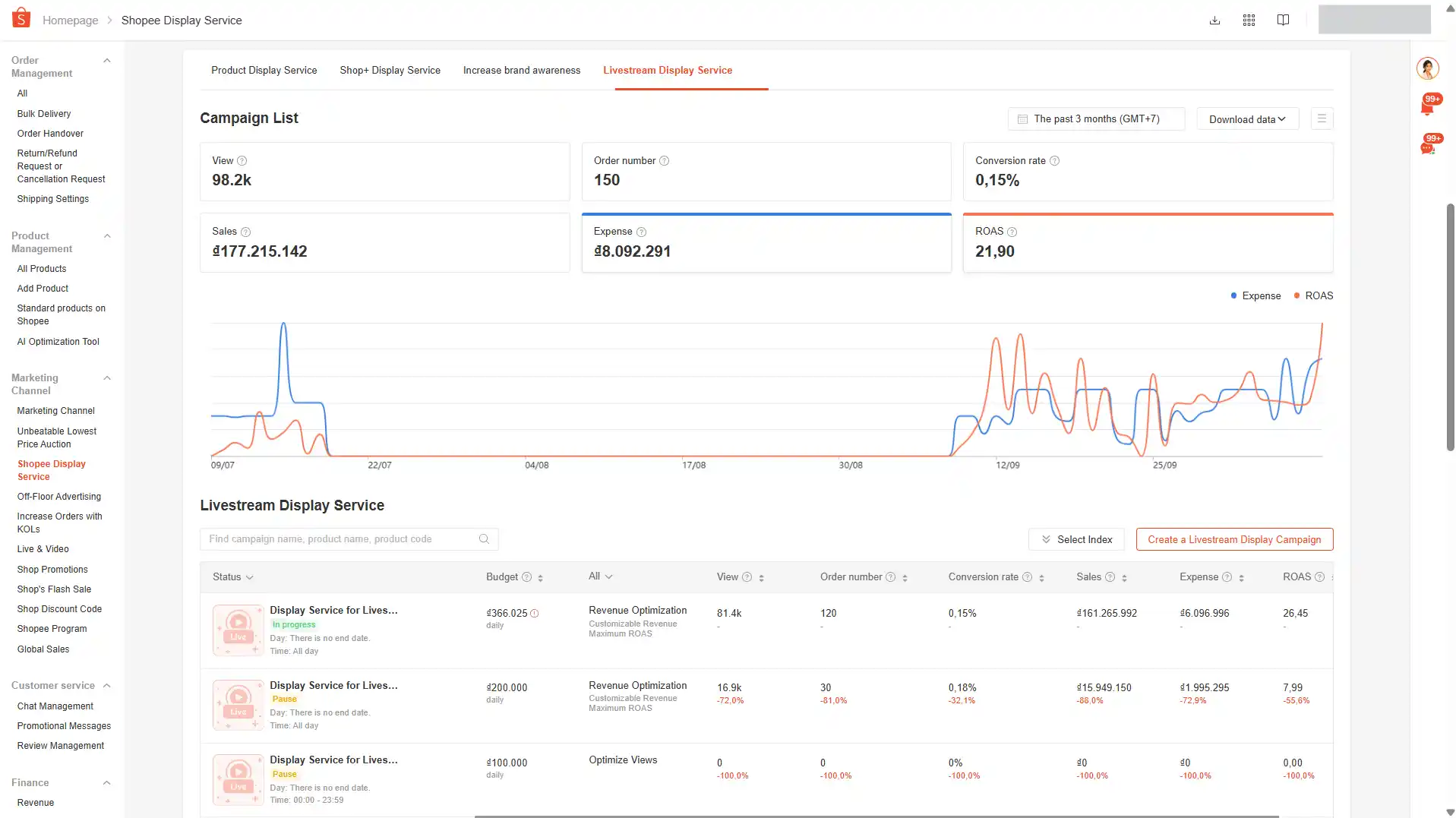The width and height of the screenshot is (1456, 818).
Task: Click the View info help icon
Action: pyautogui.click(x=242, y=161)
